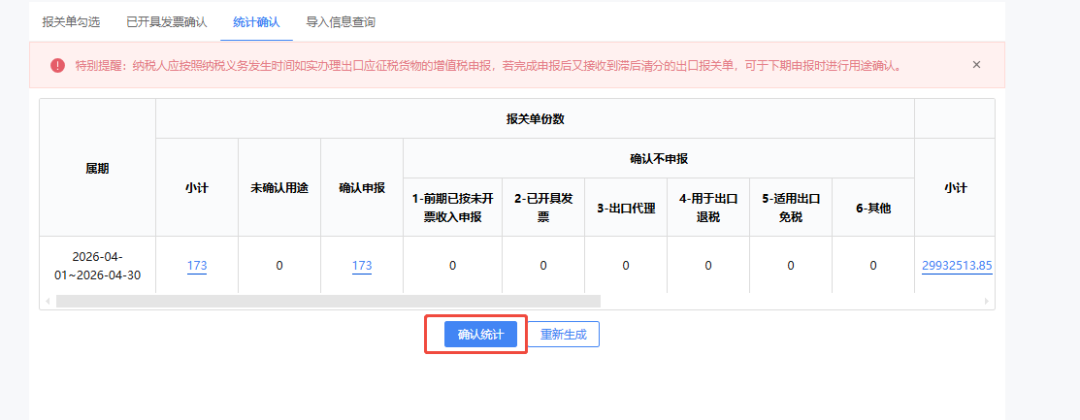Click the horizontal scrollbar thumb under the table
Screen dimensions: 1080x420
click(x=329, y=302)
